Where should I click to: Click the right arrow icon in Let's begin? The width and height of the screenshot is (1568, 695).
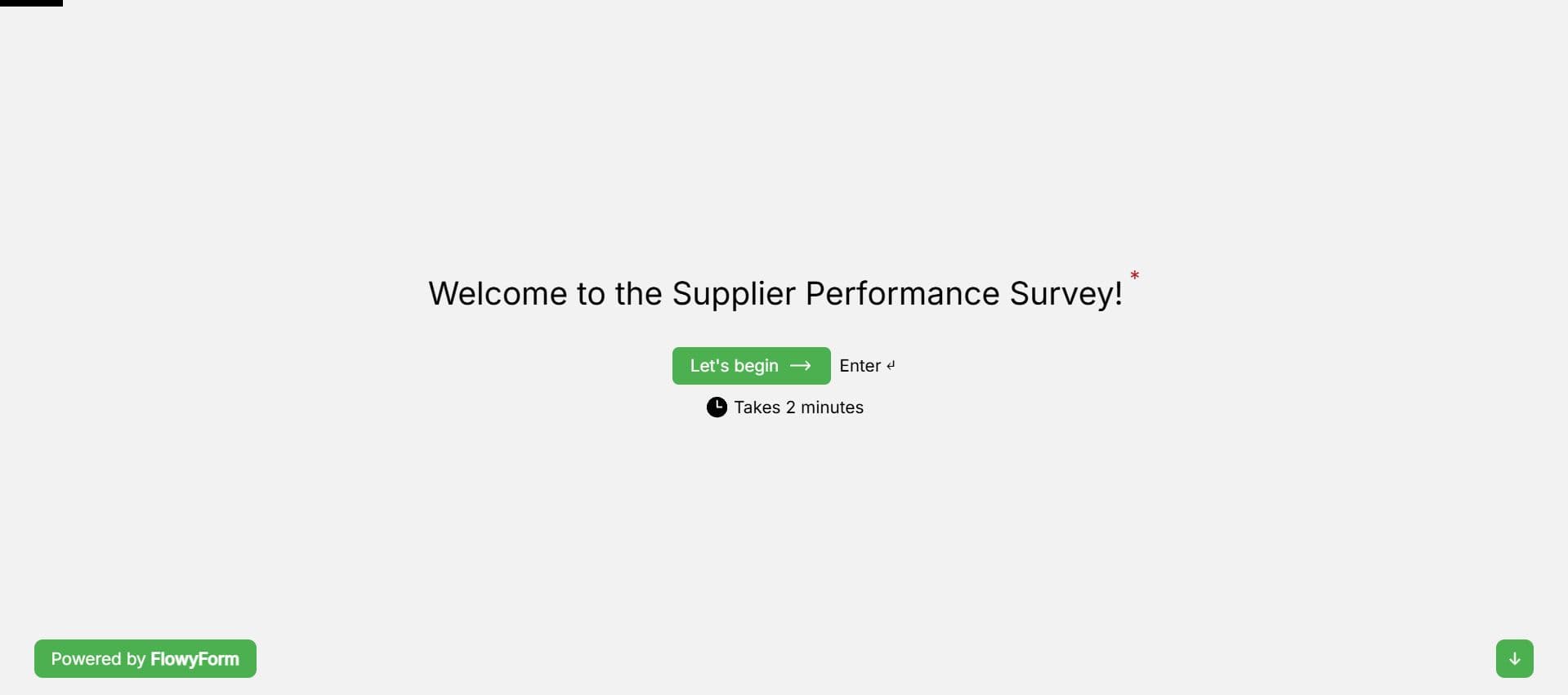coord(801,366)
